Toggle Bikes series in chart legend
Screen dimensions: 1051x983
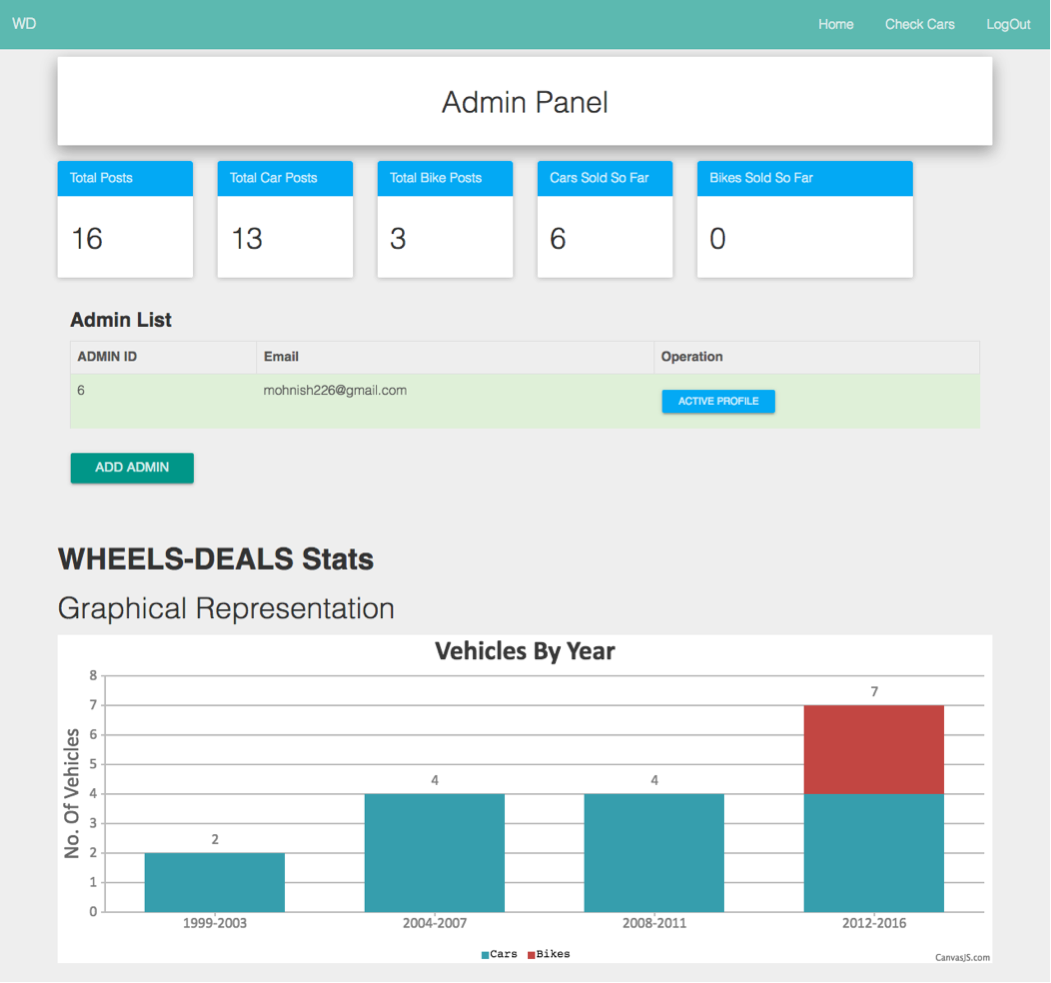click(548, 954)
